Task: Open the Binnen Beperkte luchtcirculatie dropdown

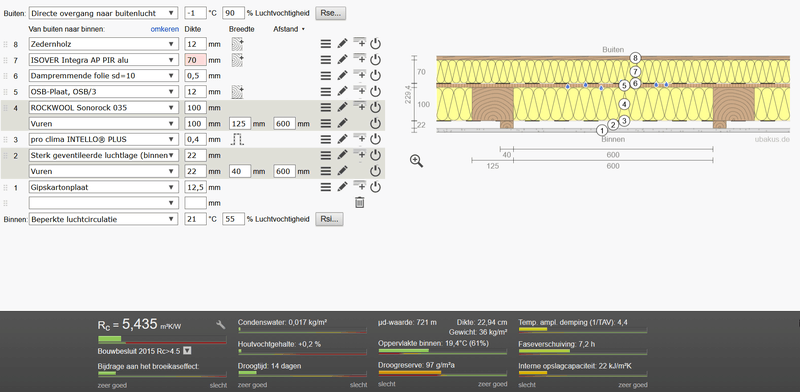Action: (x=104, y=219)
